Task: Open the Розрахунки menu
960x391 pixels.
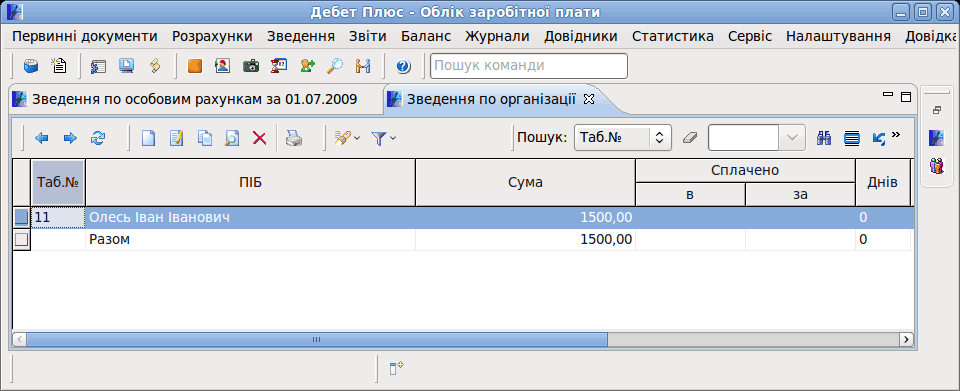Action: click(212, 36)
